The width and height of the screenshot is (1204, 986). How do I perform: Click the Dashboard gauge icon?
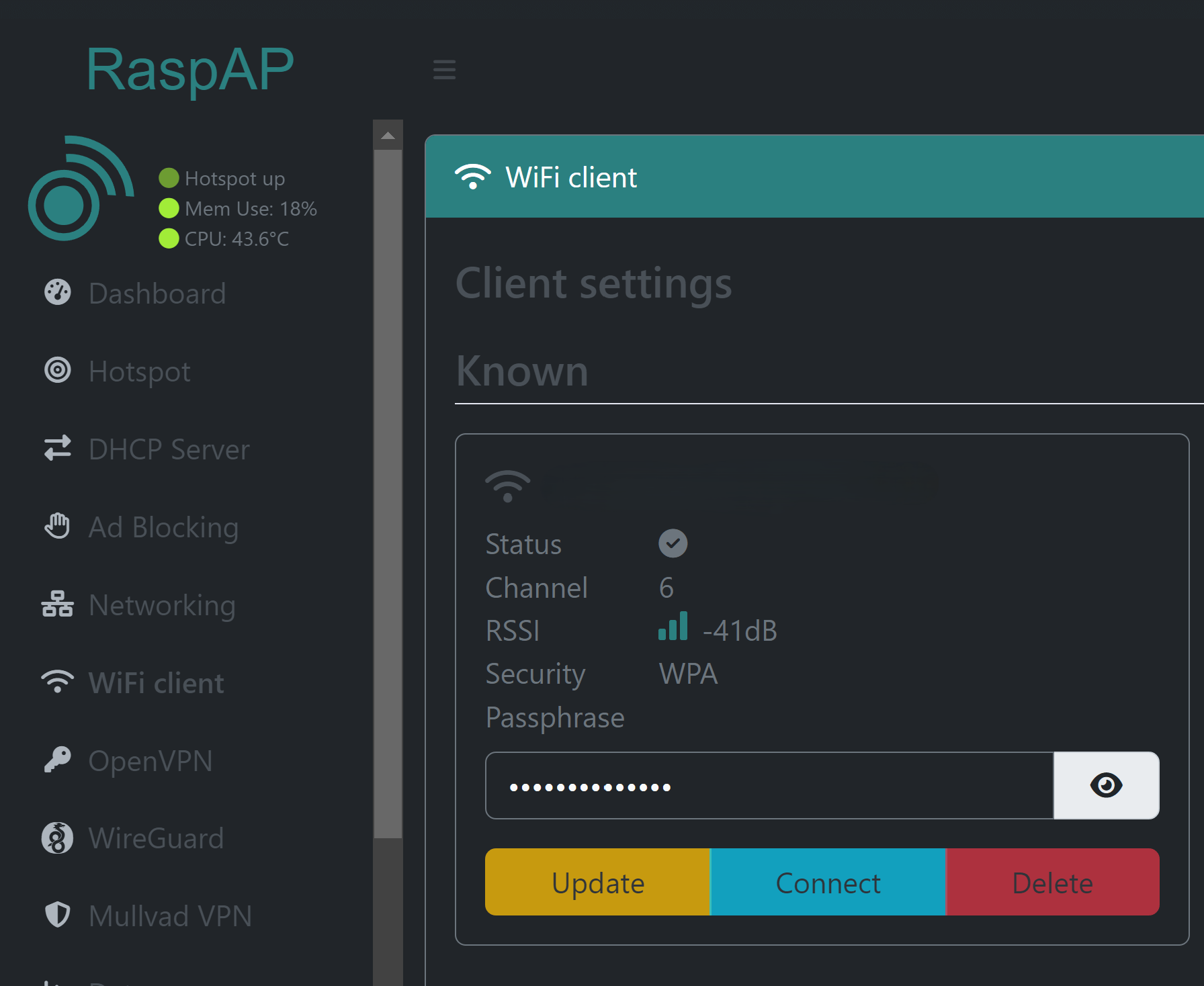tap(58, 292)
